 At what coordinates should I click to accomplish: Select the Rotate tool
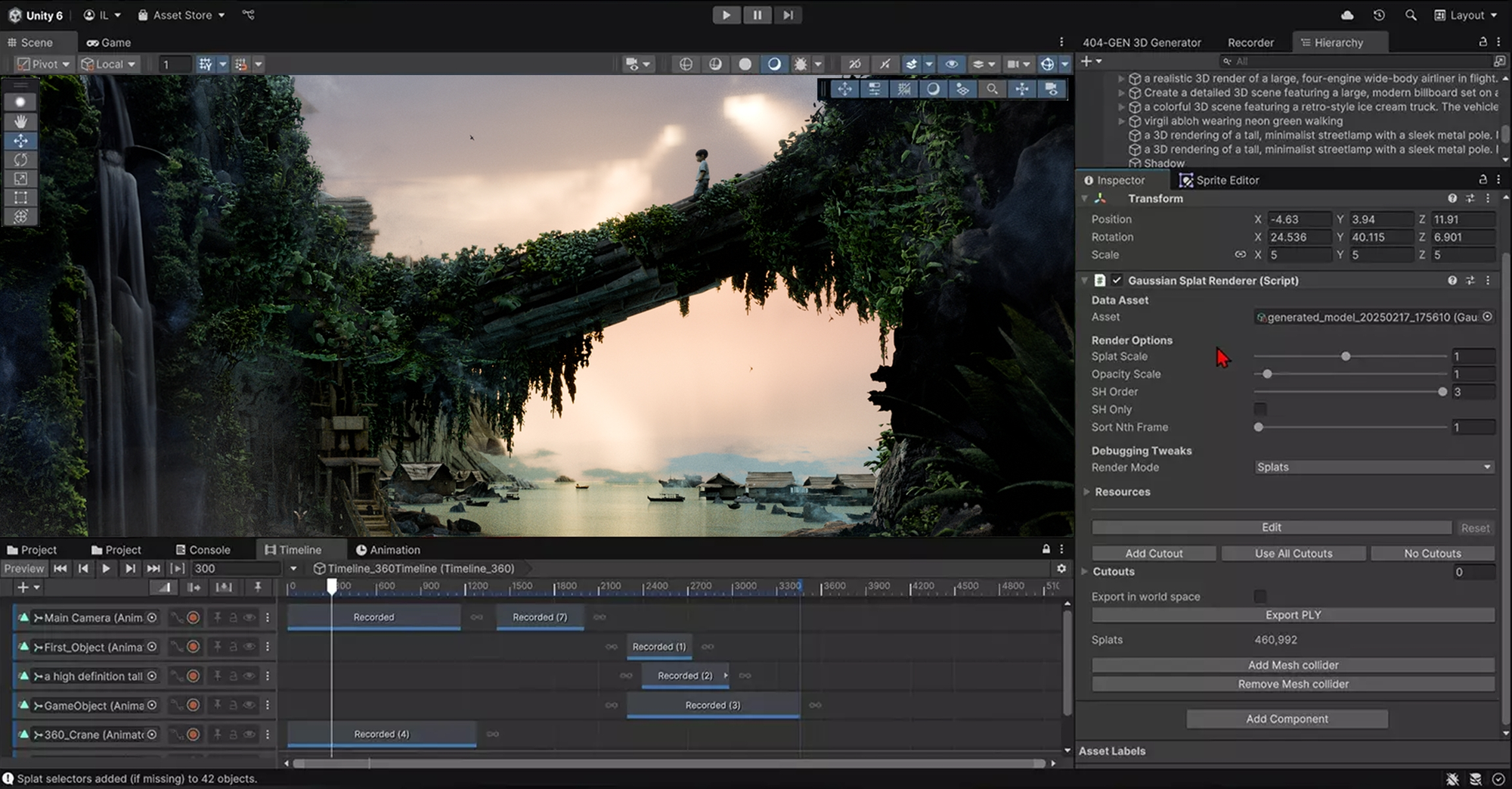pyautogui.click(x=20, y=160)
